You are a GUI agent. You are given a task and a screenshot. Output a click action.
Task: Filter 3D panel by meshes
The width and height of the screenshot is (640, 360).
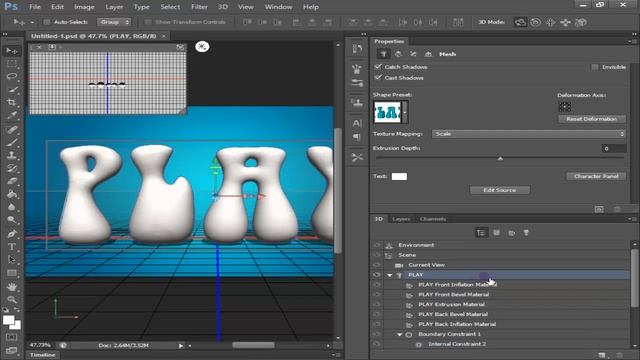[496, 233]
